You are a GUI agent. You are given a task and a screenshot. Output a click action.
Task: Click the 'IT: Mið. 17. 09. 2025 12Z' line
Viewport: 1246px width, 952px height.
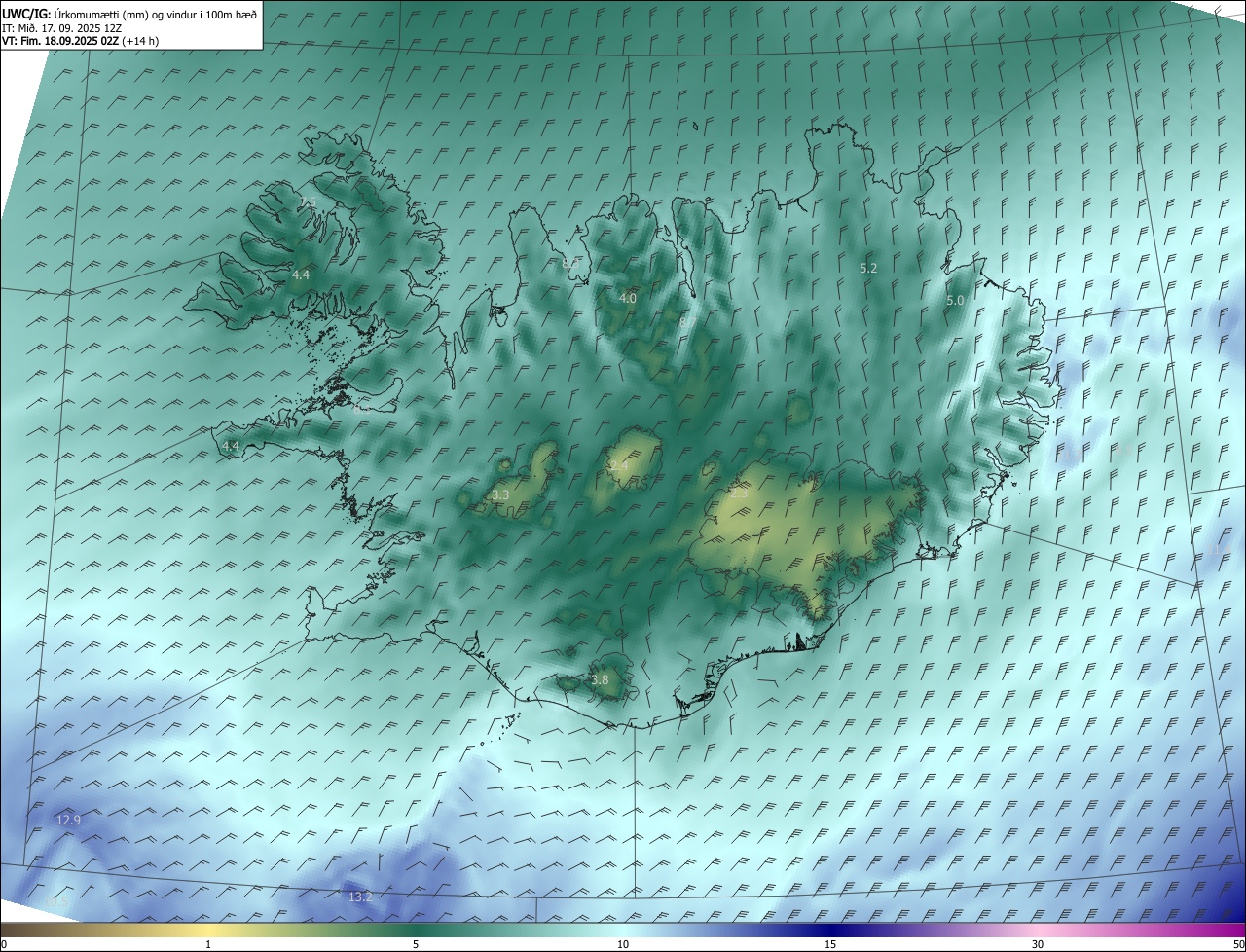[x=61, y=28]
